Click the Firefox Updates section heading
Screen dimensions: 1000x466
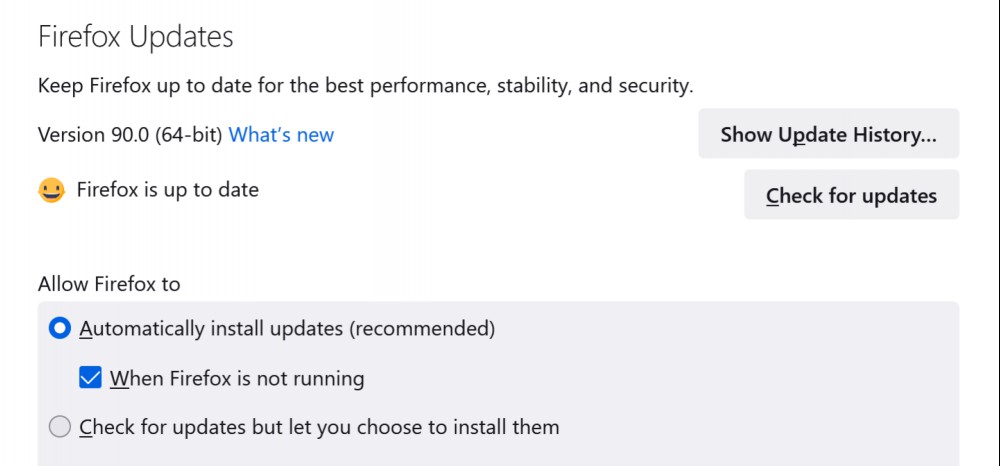[x=136, y=37]
